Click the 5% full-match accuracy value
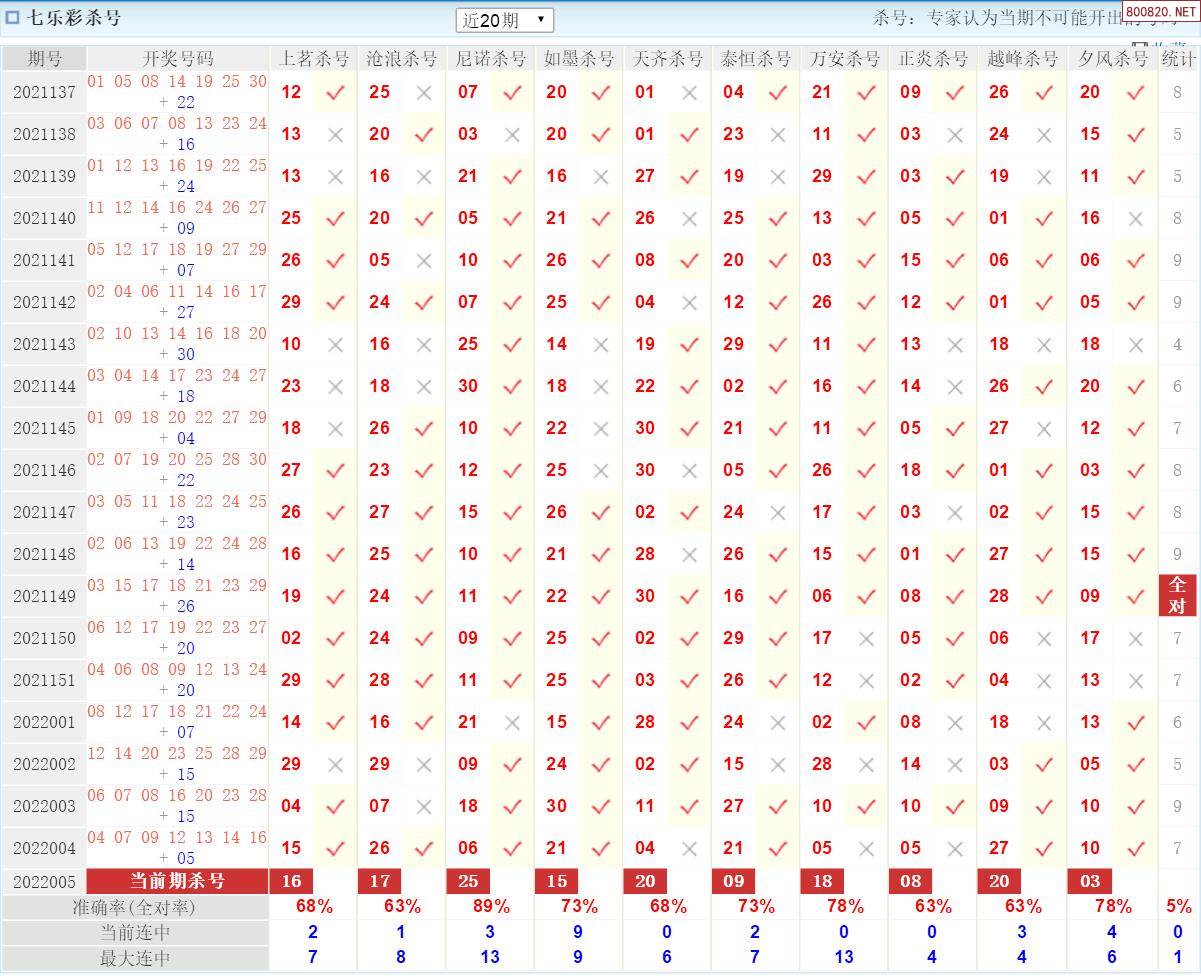Viewport: 1201px width, 978px height. click(1179, 906)
